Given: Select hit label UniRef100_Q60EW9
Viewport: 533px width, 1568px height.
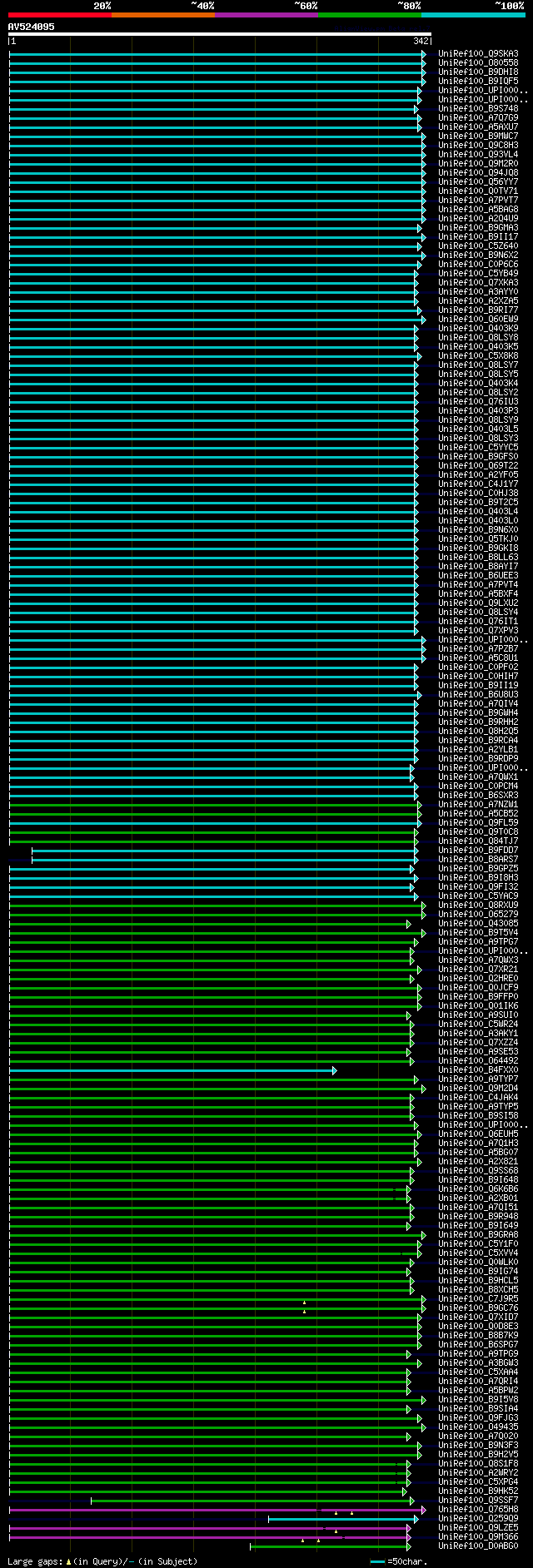Looking at the screenshot, I should [x=478, y=320].
